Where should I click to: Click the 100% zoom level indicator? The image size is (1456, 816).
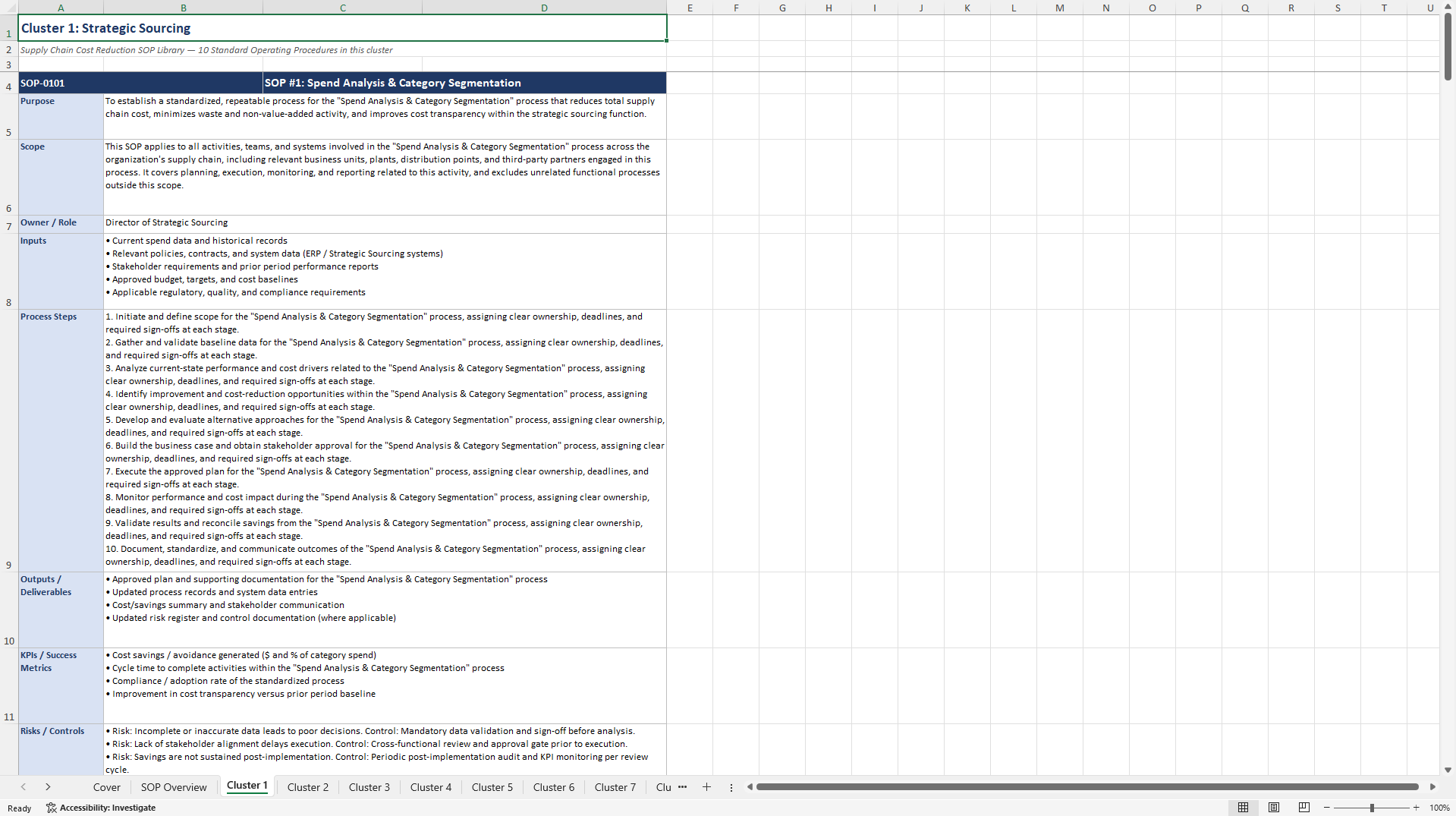pos(1439,808)
